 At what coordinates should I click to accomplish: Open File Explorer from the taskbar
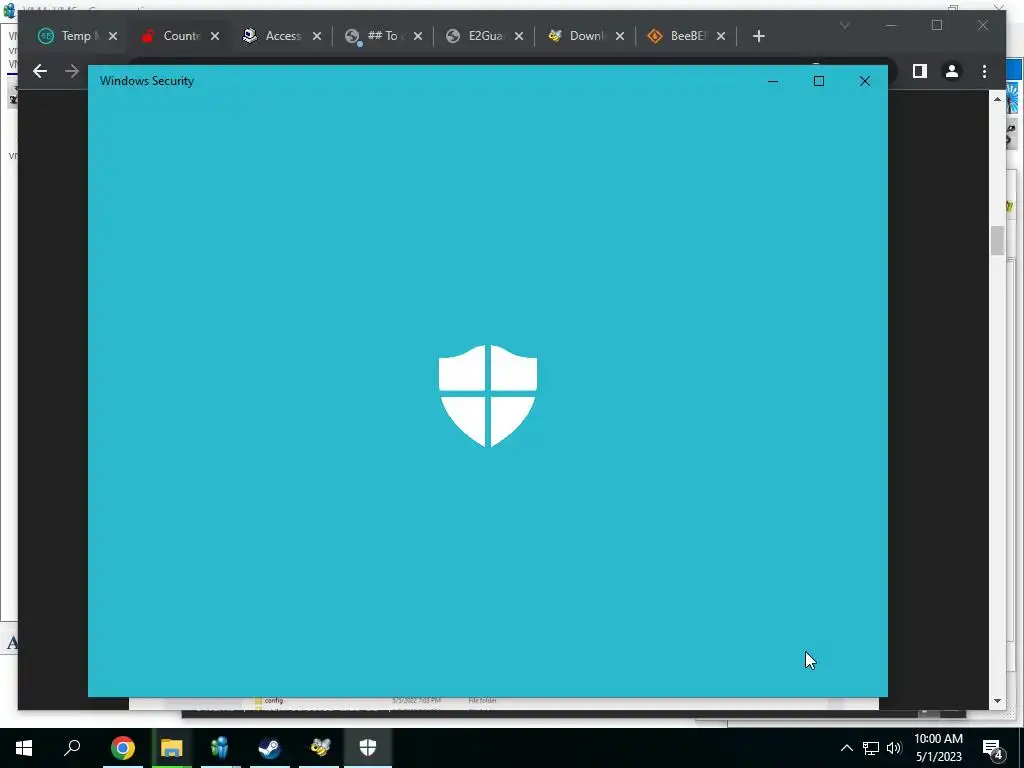(x=172, y=748)
